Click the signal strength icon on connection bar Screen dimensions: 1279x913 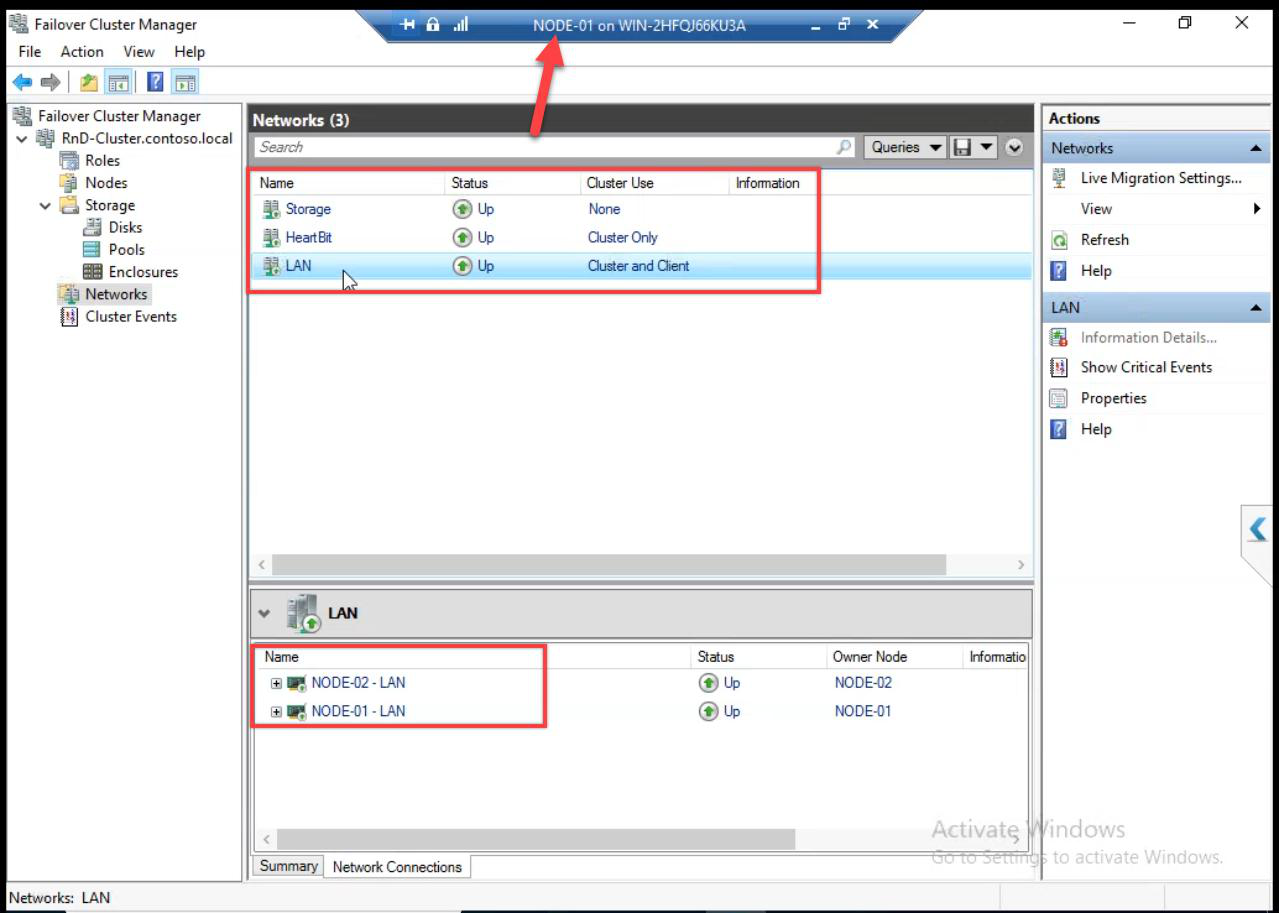461,24
